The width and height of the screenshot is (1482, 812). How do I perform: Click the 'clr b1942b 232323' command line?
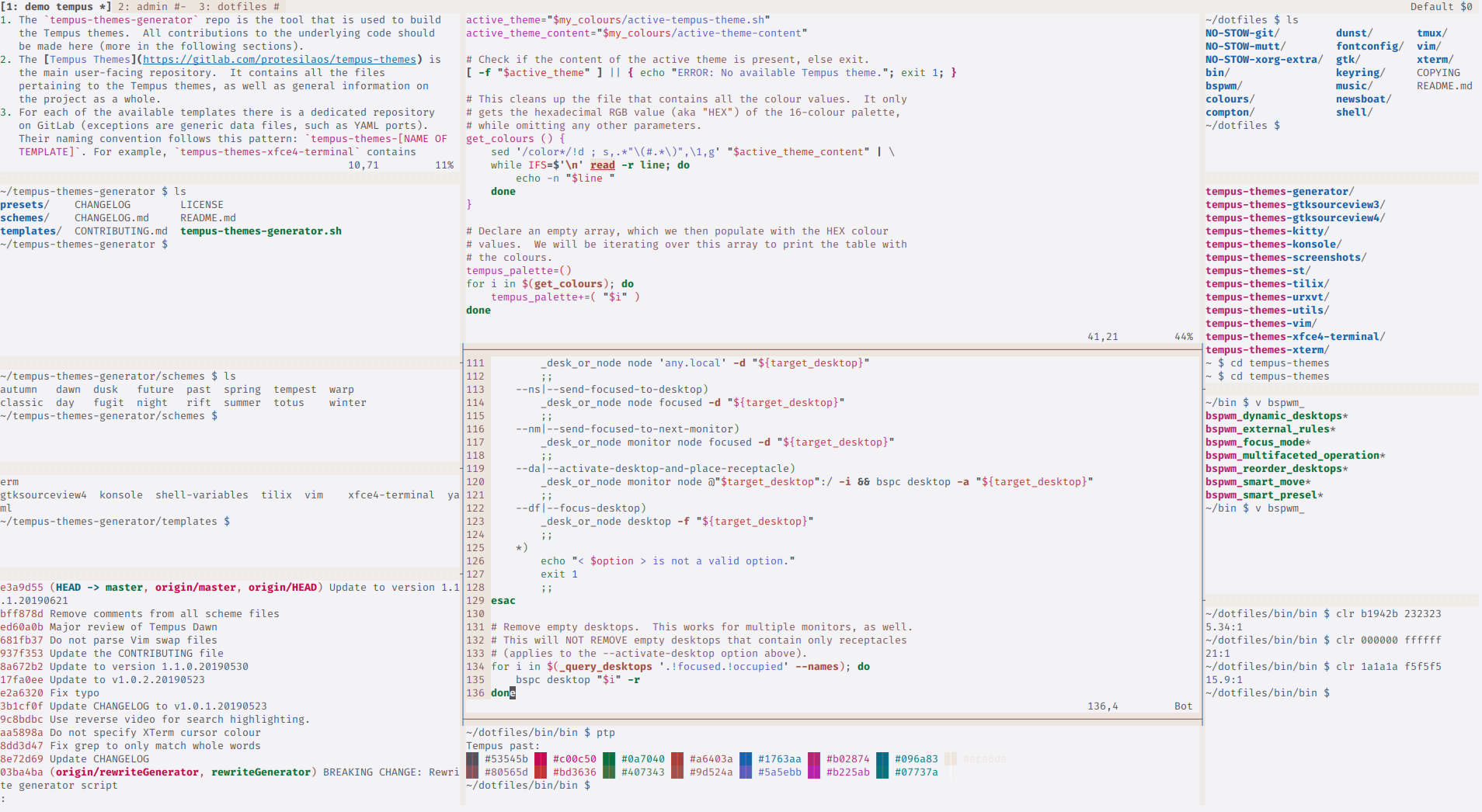(x=1389, y=614)
